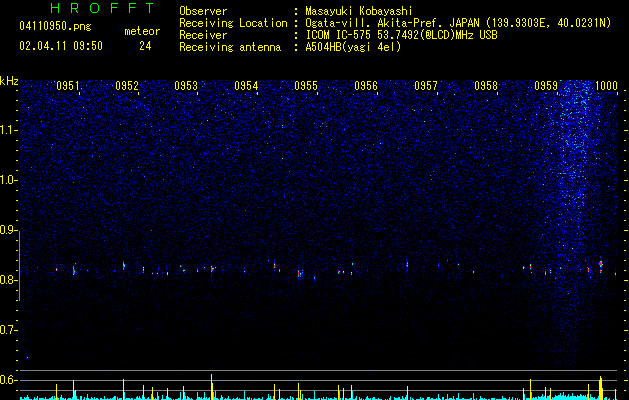This screenshot has height=400, width=629.
Task: Select the Ogata-vill. Akita-Pref. JAPAN location text
Action: pyautogui.click(x=458, y=23)
